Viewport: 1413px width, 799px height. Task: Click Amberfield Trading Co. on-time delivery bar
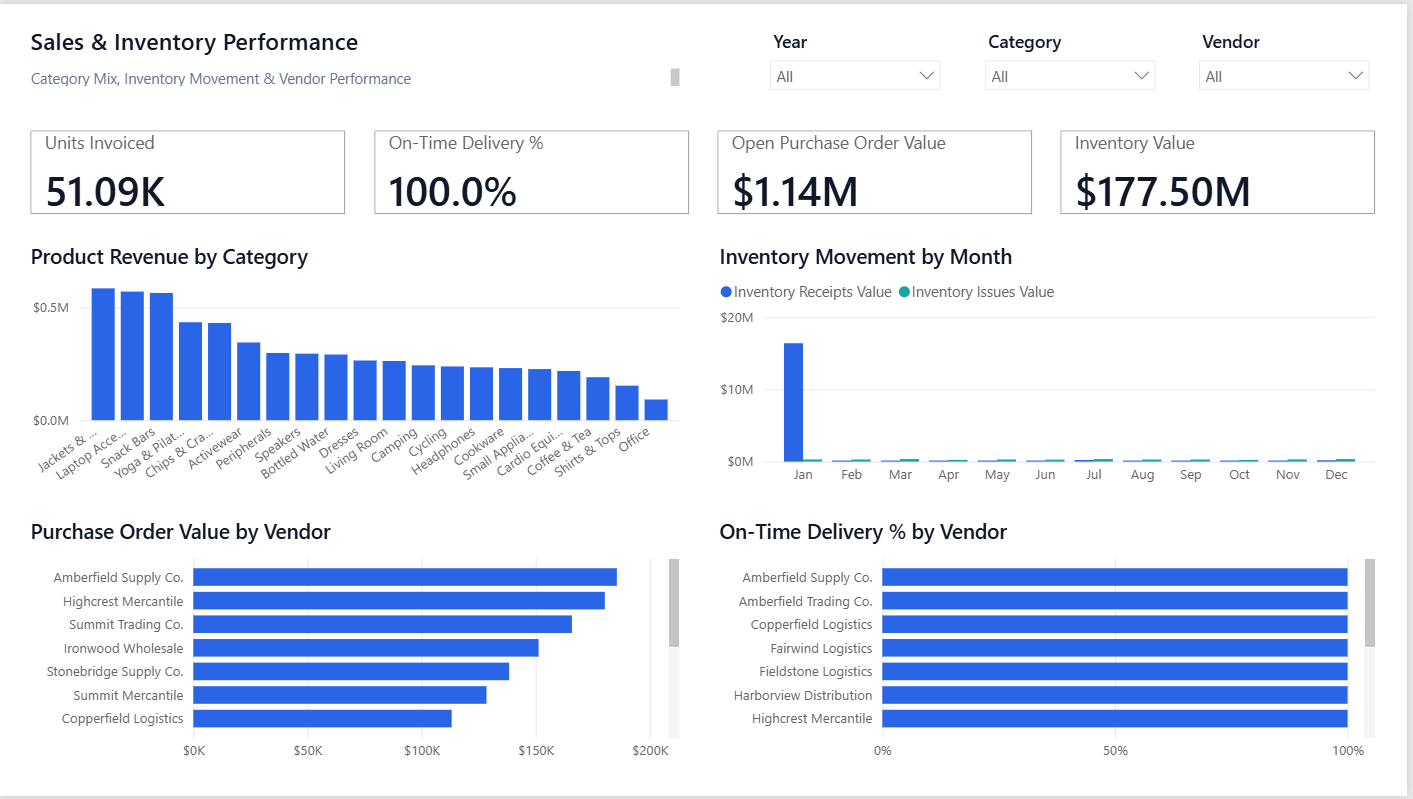pyautogui.click(x=1115, y=601)
